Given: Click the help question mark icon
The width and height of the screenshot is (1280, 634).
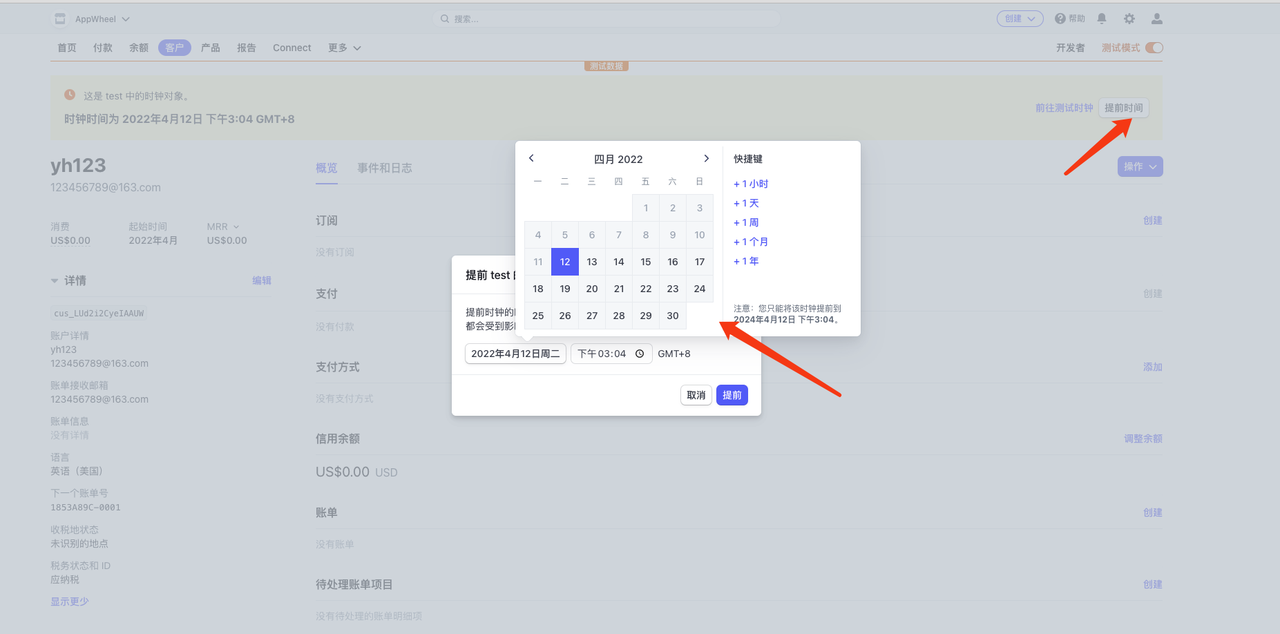Looking at the screenshot, I should (x=1061, y=19).
